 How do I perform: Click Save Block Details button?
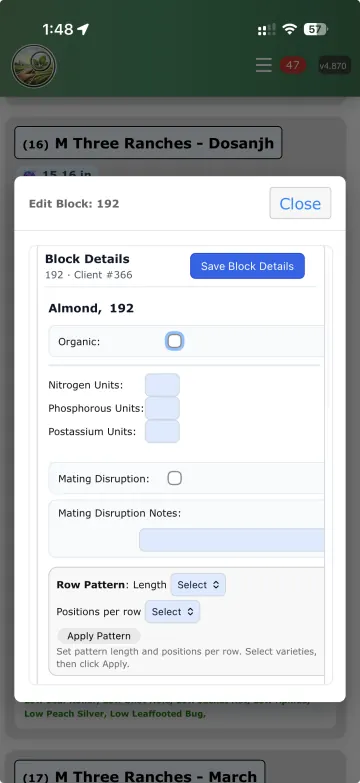point(247,266)
